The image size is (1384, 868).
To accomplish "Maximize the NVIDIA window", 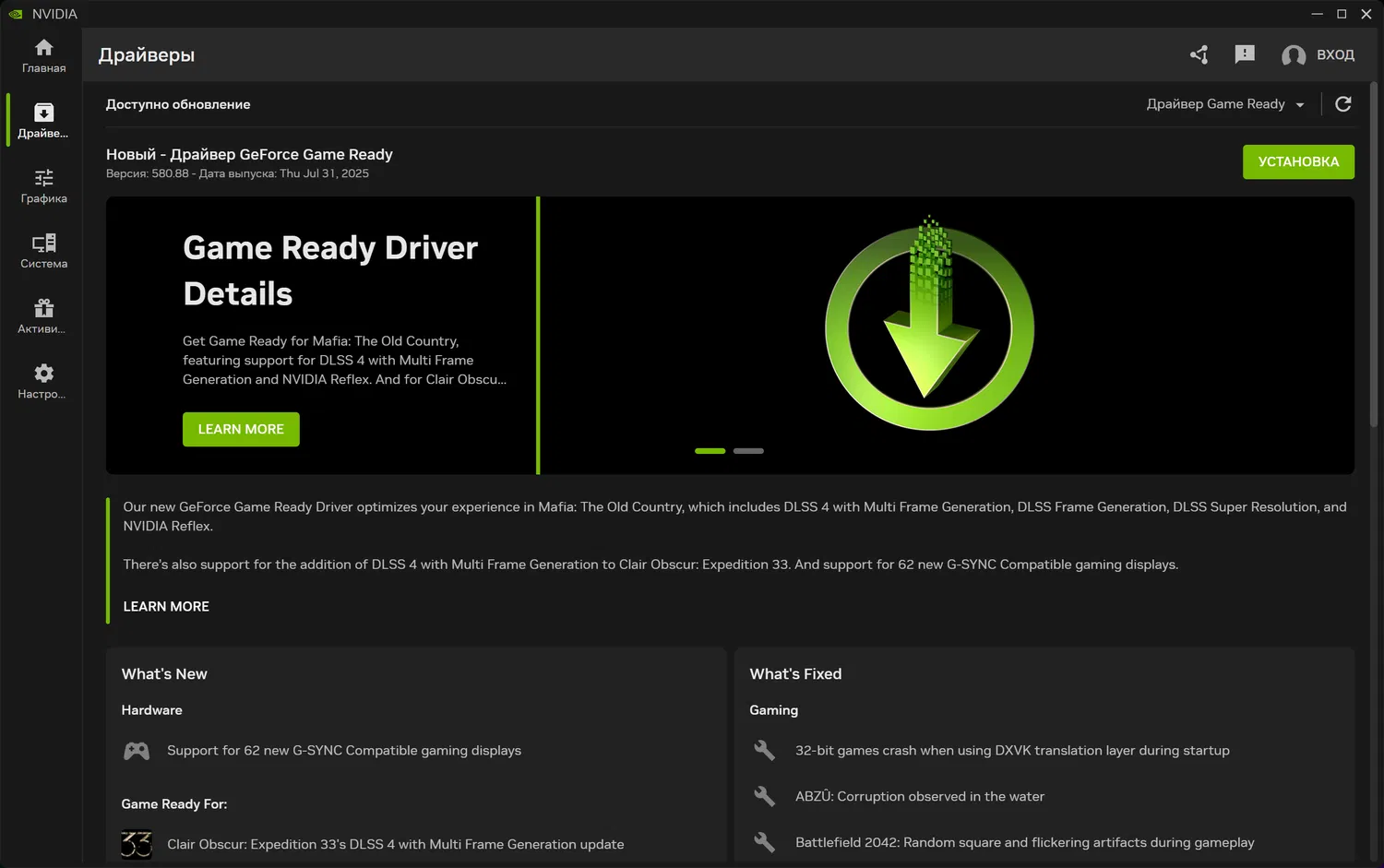I will pyautogui.click(x=1342, y=14).
